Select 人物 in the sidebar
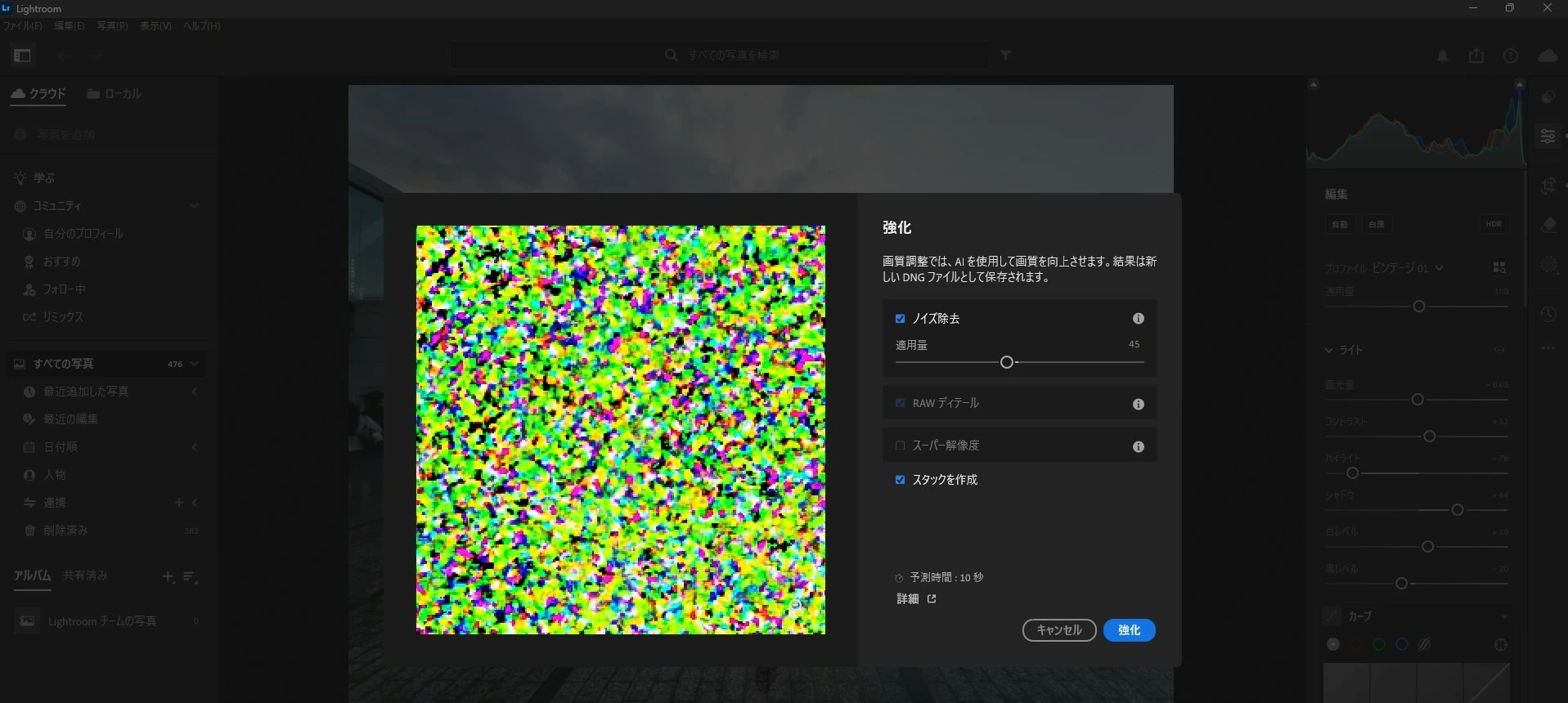This screenshot has width=1568, height=703. pos(45,475)
